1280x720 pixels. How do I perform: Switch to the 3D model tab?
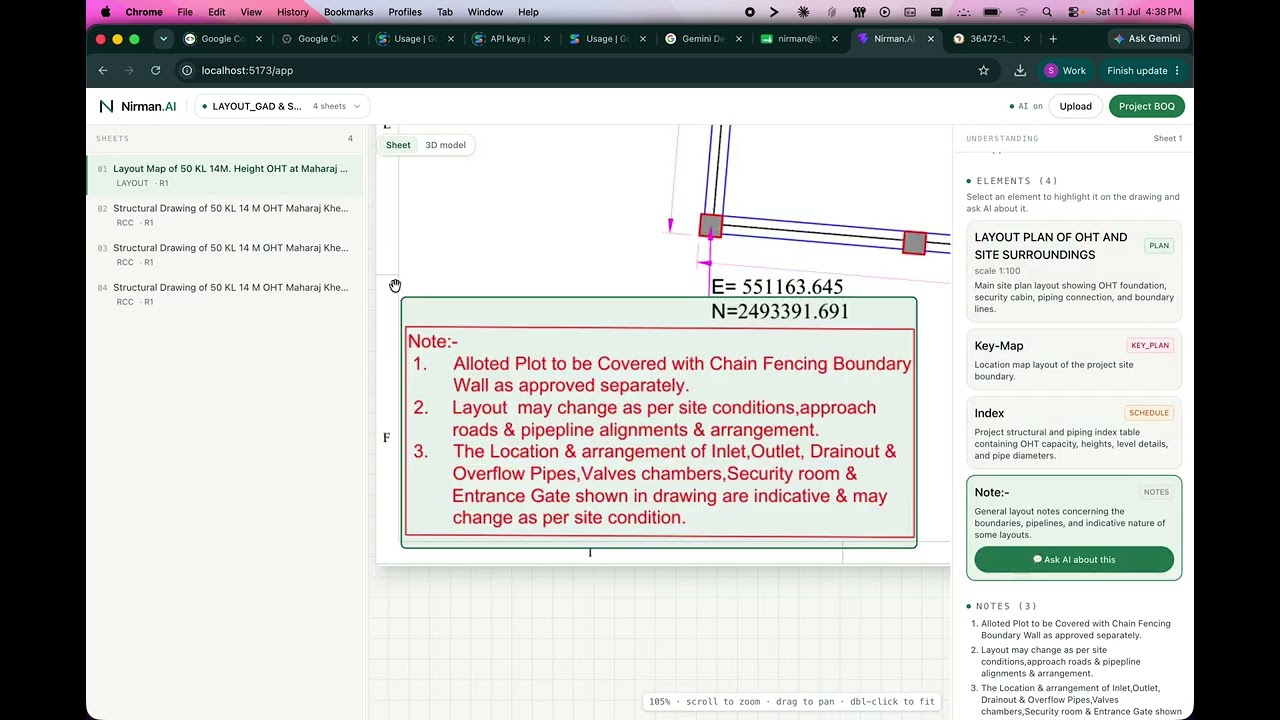tap(445, 145)
